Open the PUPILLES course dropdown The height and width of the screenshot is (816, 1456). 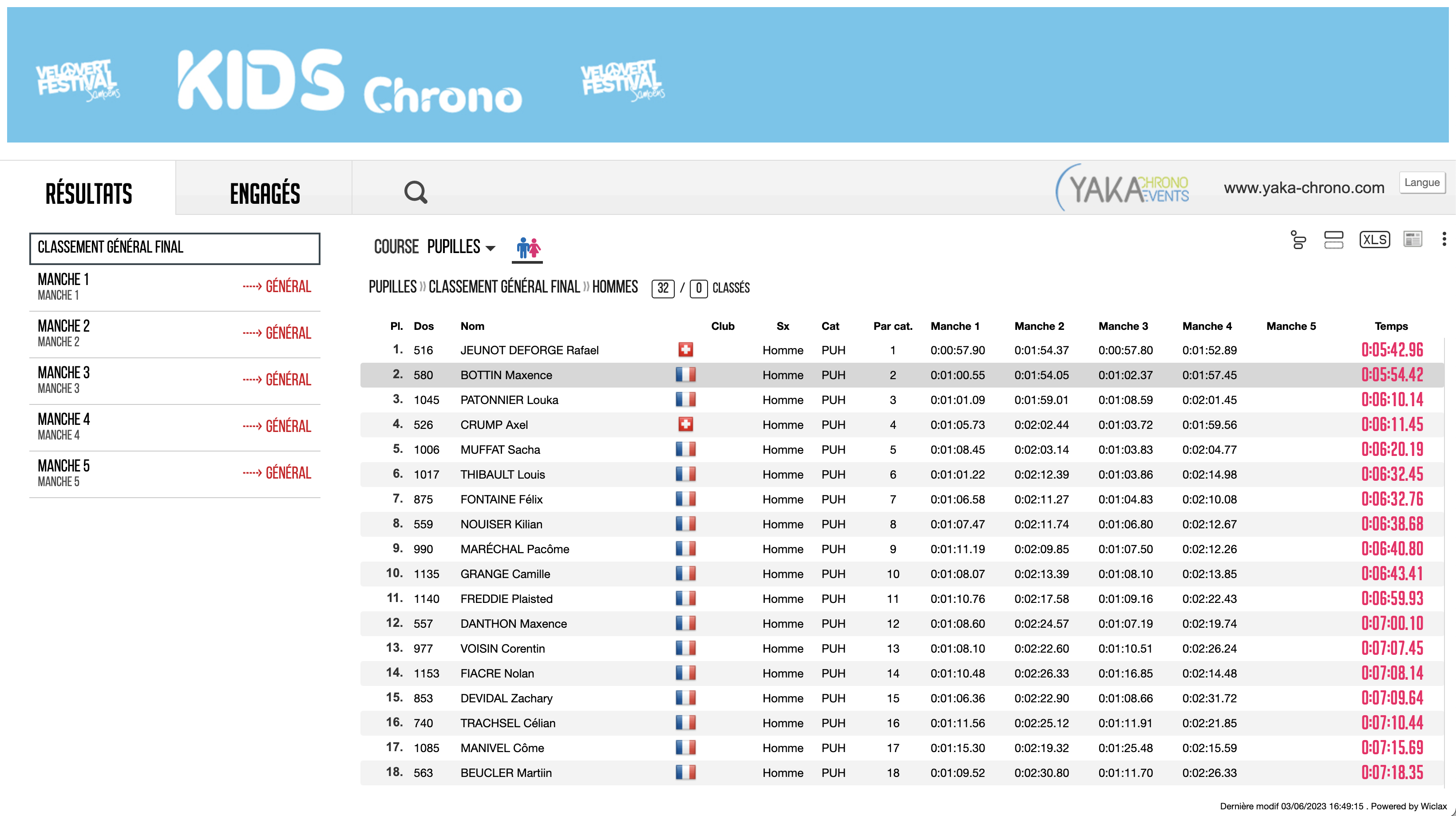461,247
